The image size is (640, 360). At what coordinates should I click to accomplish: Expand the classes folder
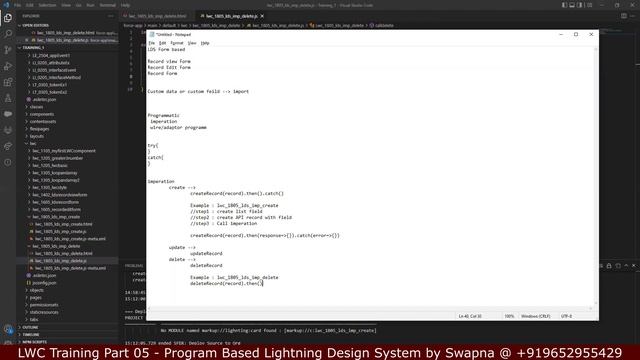pos(36,107)
